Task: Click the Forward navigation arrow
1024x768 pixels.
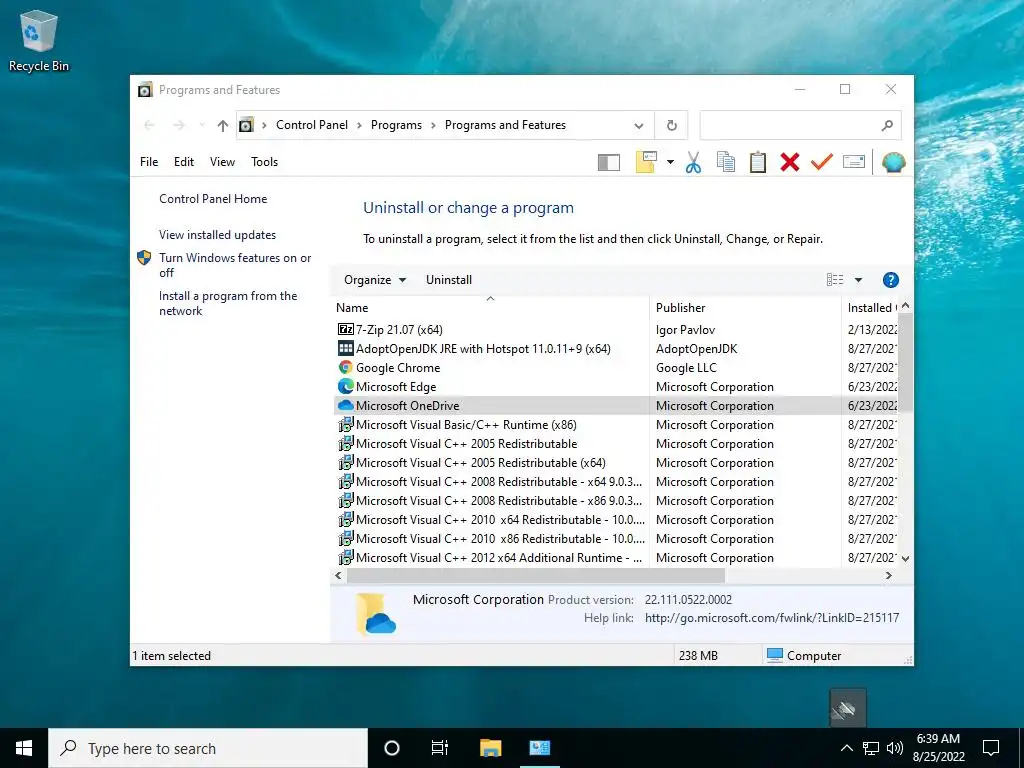Action: tap(179, 125)
